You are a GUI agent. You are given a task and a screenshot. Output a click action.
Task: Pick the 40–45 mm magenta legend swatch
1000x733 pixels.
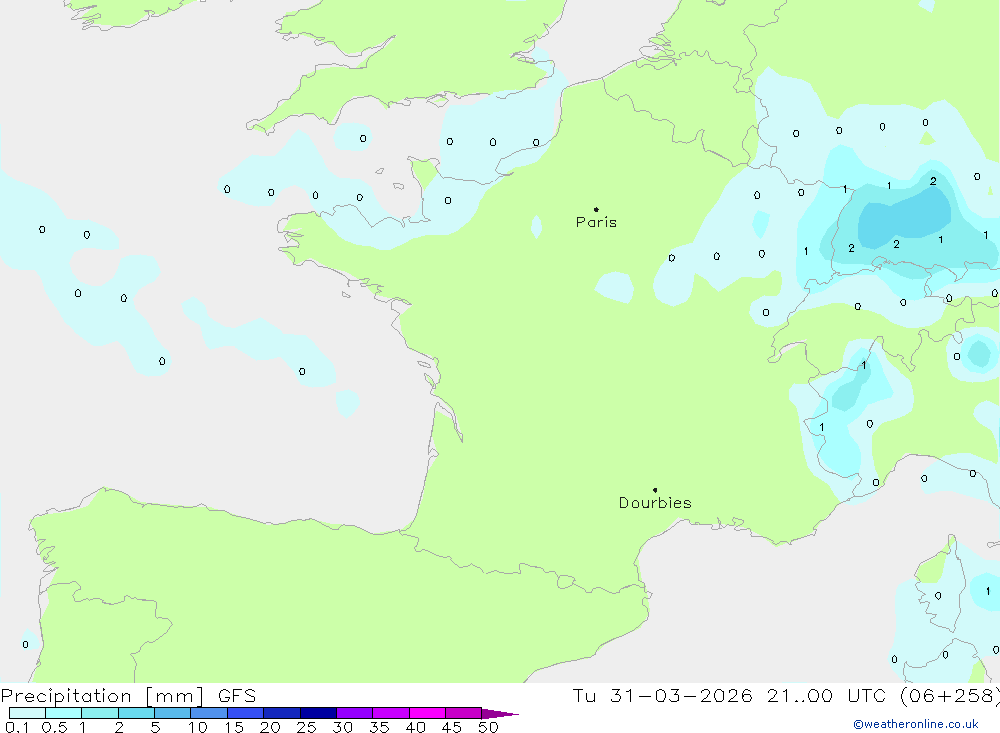pyautogui.click(x=427, y=713)
